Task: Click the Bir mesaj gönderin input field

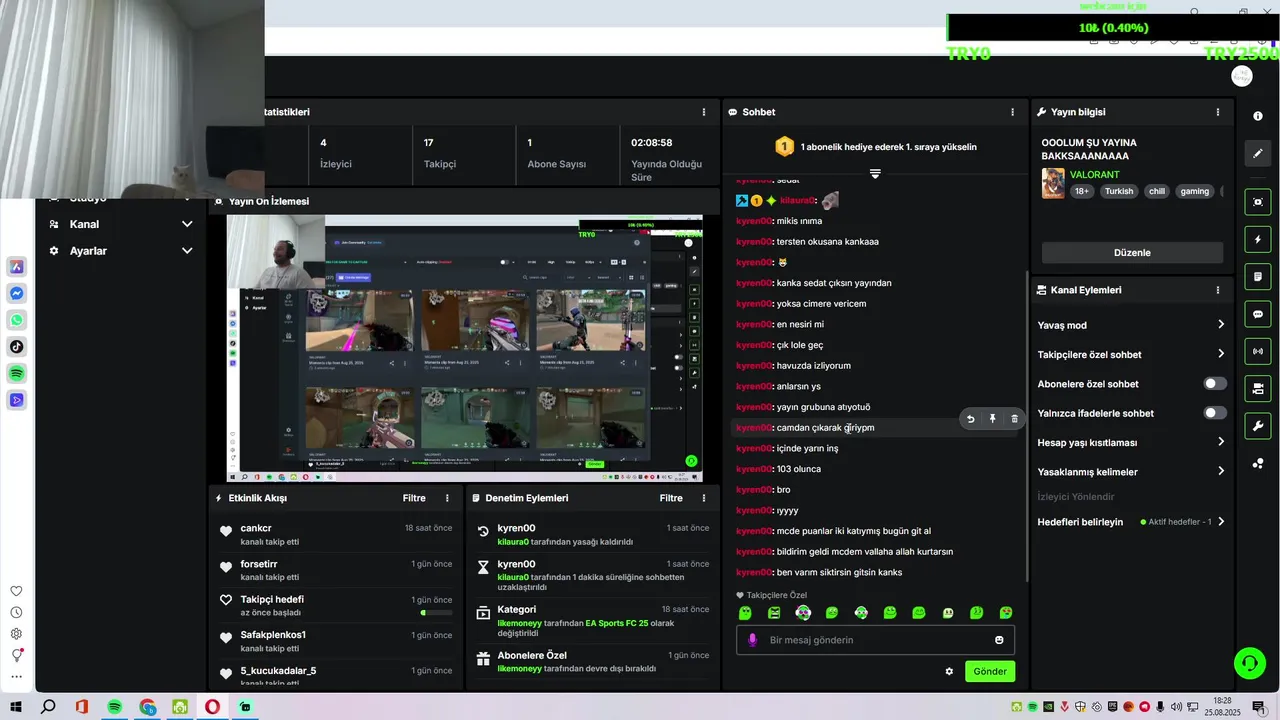Action: [875, 640]
